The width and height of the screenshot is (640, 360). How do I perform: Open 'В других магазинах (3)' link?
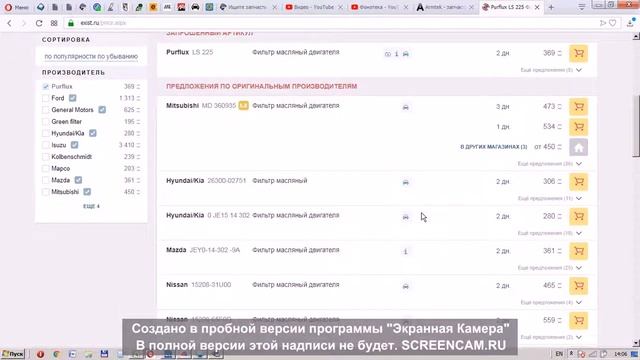(x=493, y=147)
